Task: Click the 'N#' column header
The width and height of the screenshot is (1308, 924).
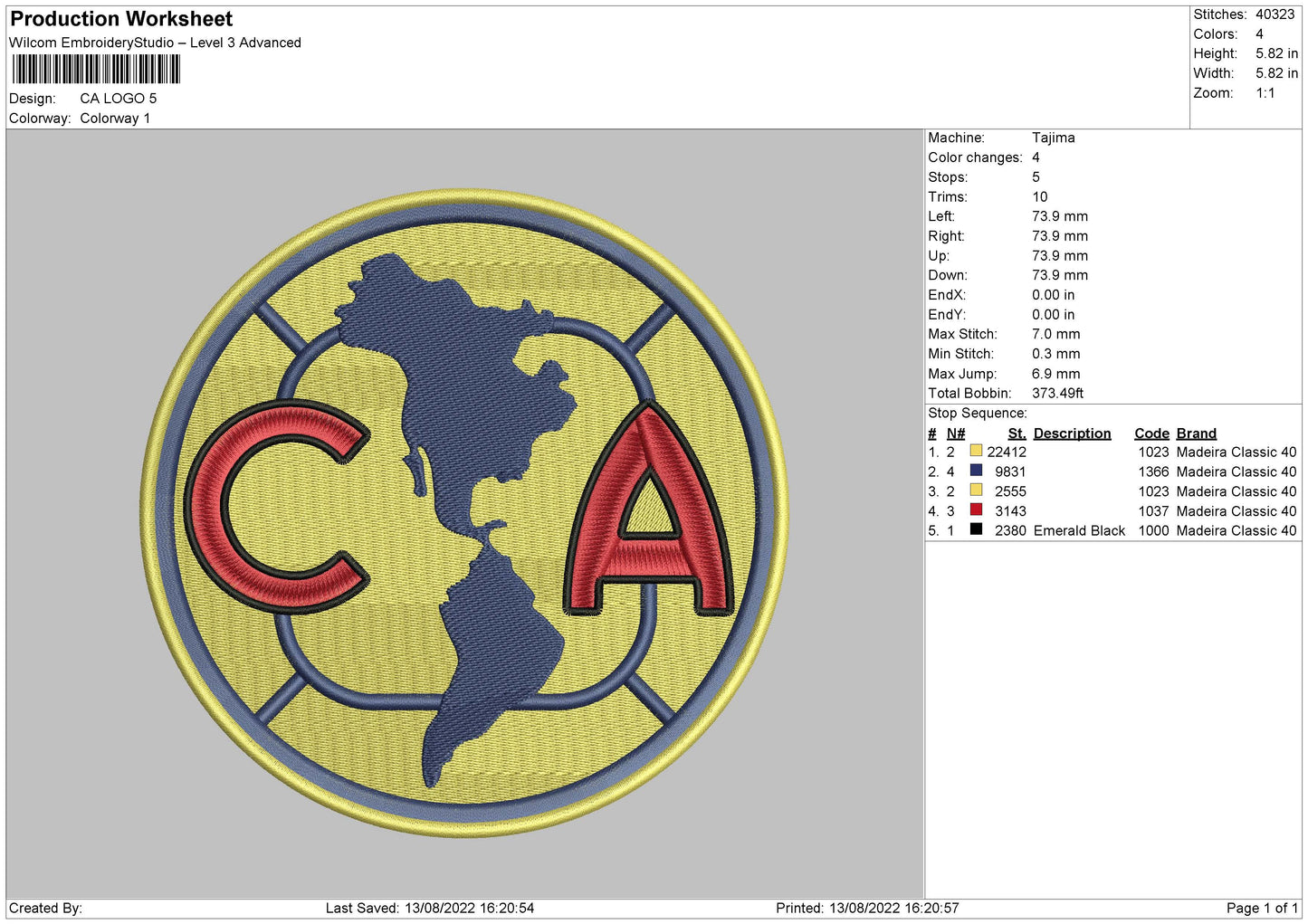Action: (x=956, y=433)
